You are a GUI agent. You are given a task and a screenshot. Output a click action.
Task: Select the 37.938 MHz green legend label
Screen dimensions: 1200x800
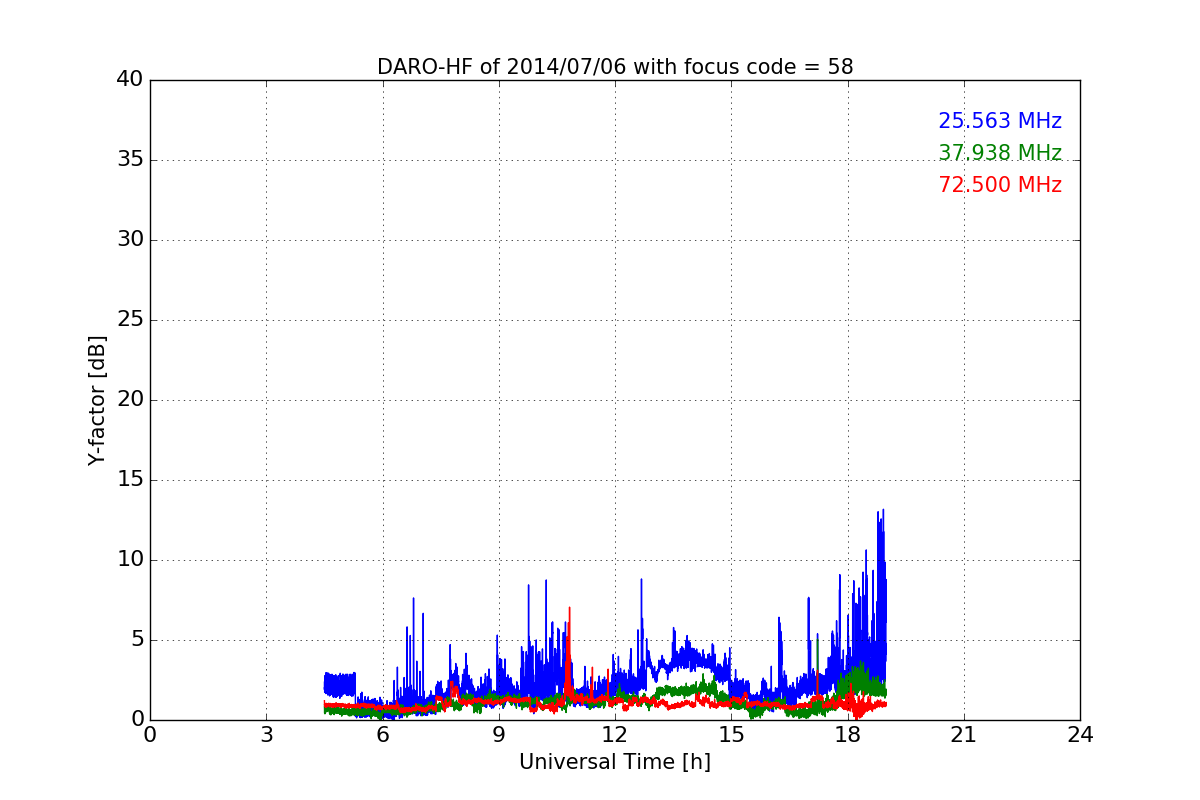[1000, 153]
